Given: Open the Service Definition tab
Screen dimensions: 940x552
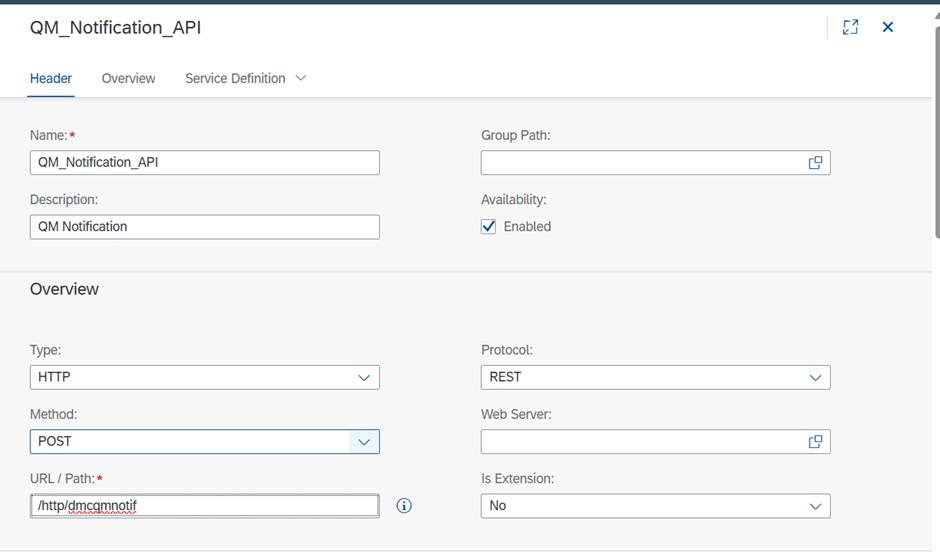Looking at the screenshot, I should point(235,79).
